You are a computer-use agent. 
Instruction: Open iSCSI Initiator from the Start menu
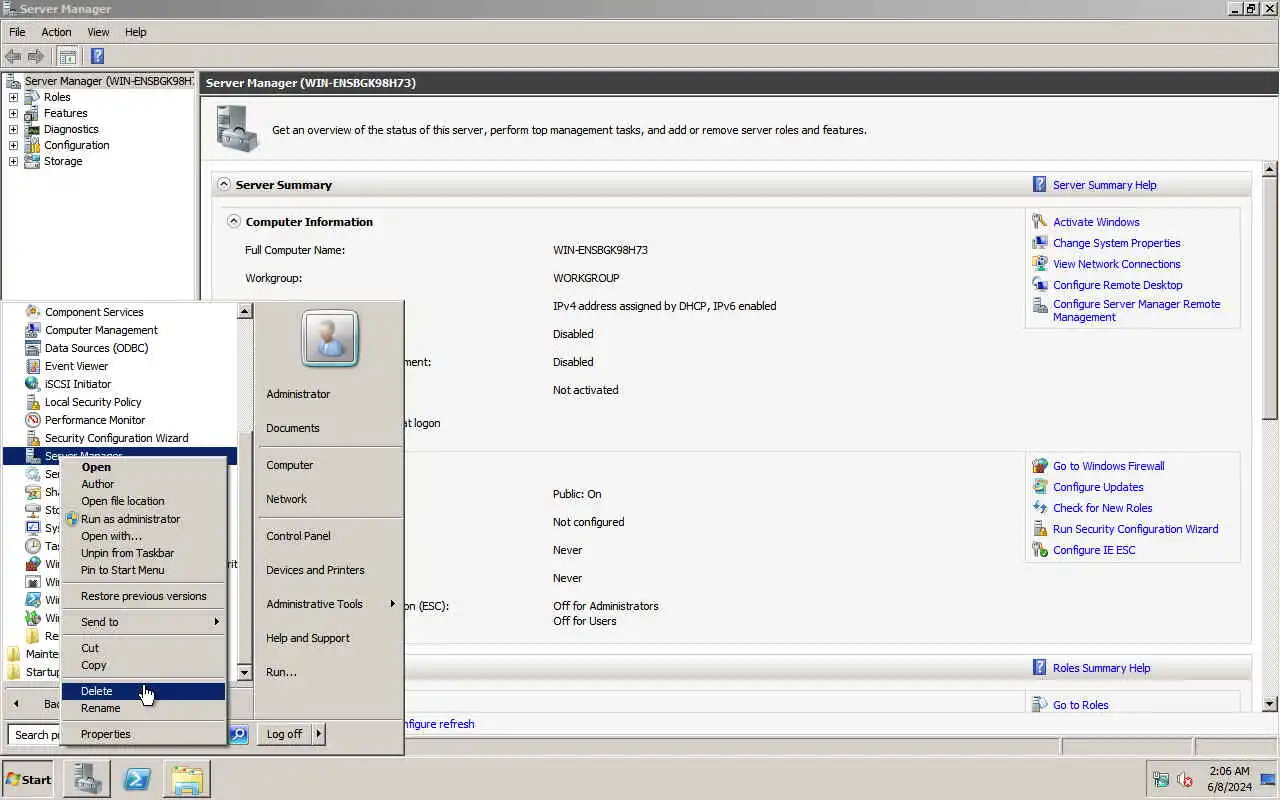(x=78, y=384)
